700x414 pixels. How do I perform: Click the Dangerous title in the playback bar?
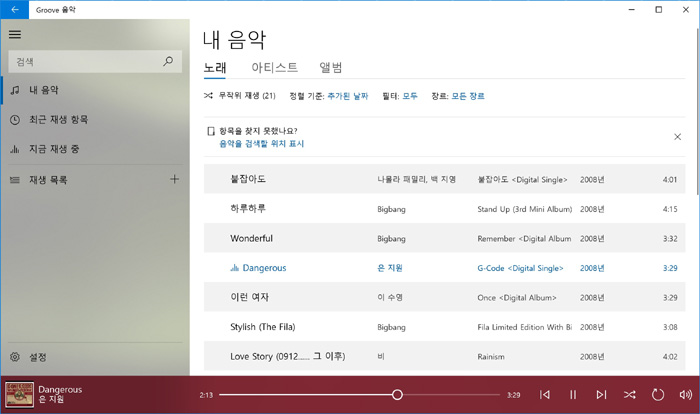click(60, 389)
